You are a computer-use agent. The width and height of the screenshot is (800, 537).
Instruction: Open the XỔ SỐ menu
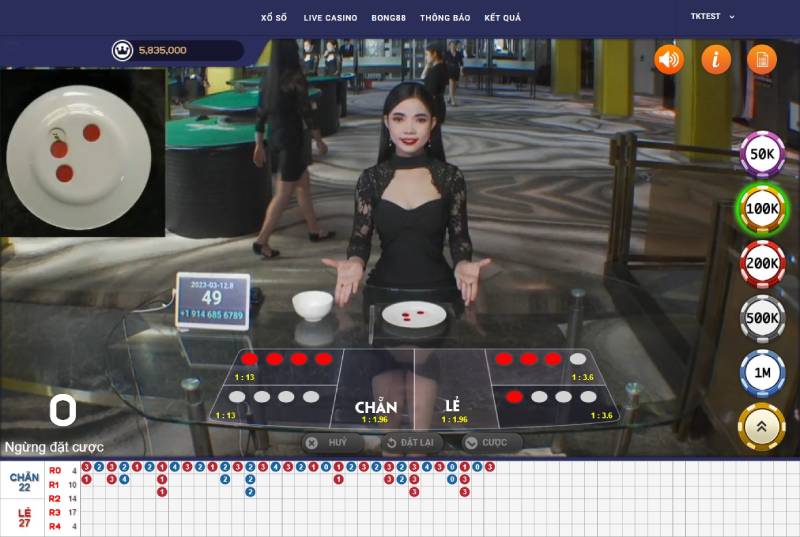[x=274, y=18]
